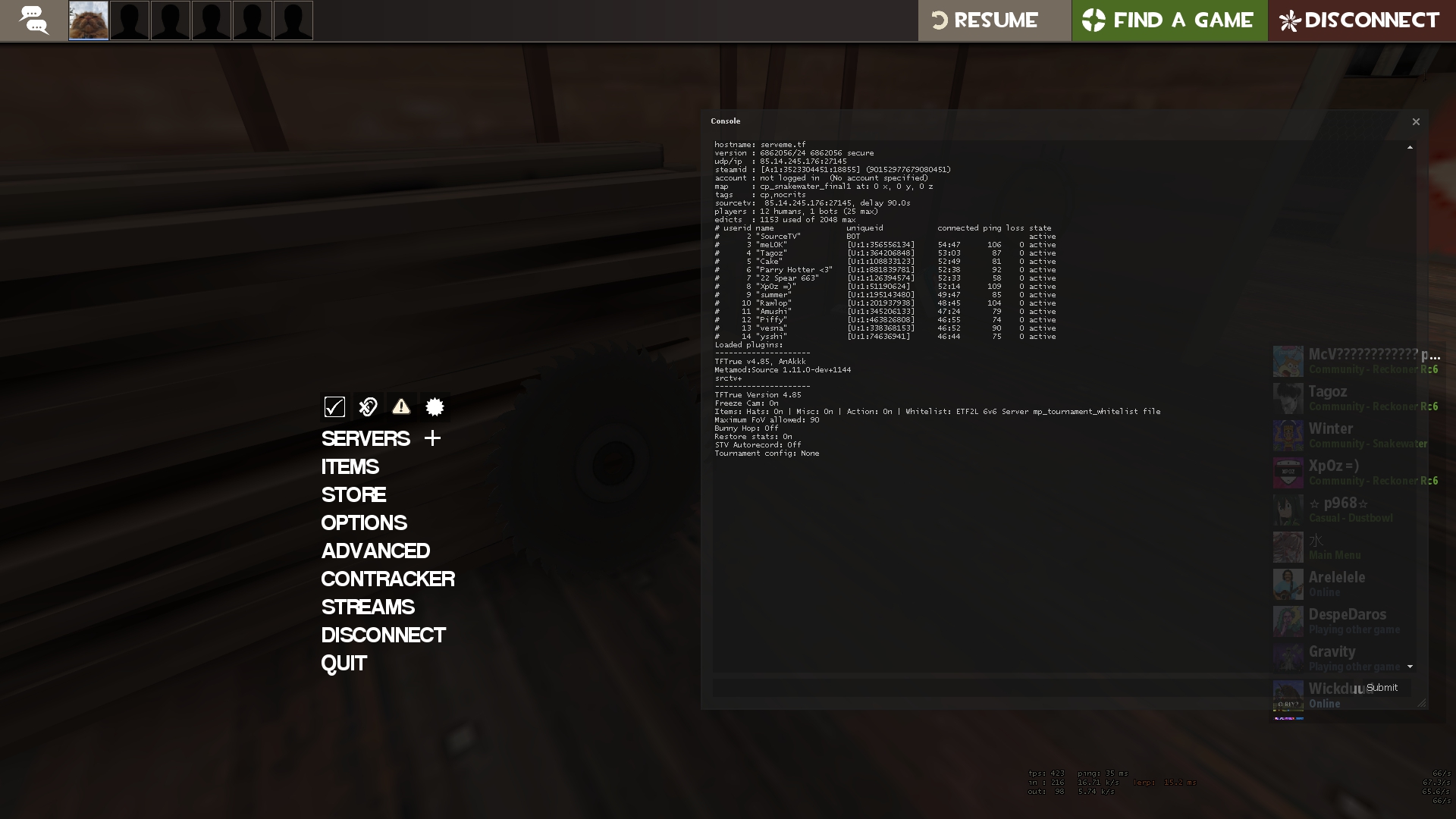The image size is (1456, 819).
Task: Click the muted players ear icon
Action: [368, 407]
